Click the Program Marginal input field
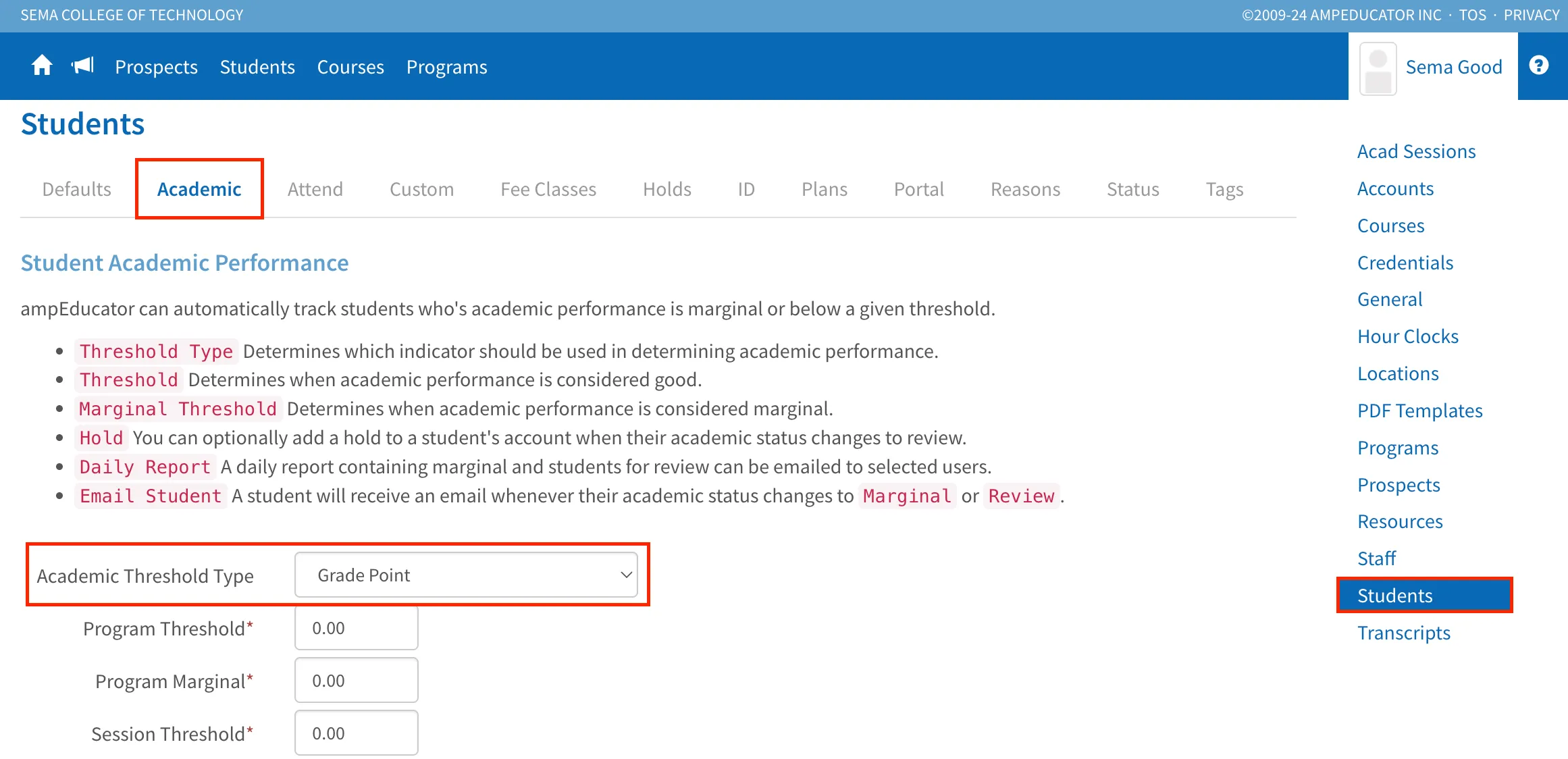Viewport: 1568px width, 759px height. (357, 680)
